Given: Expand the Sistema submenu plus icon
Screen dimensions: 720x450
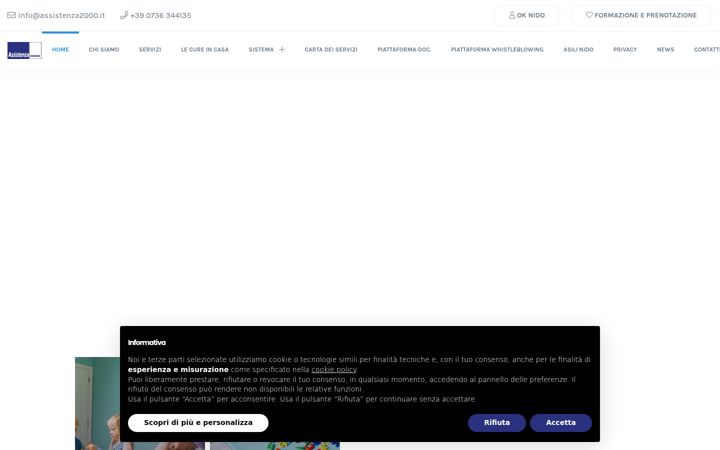Looking at the screenshot, I should click(282, 50).
